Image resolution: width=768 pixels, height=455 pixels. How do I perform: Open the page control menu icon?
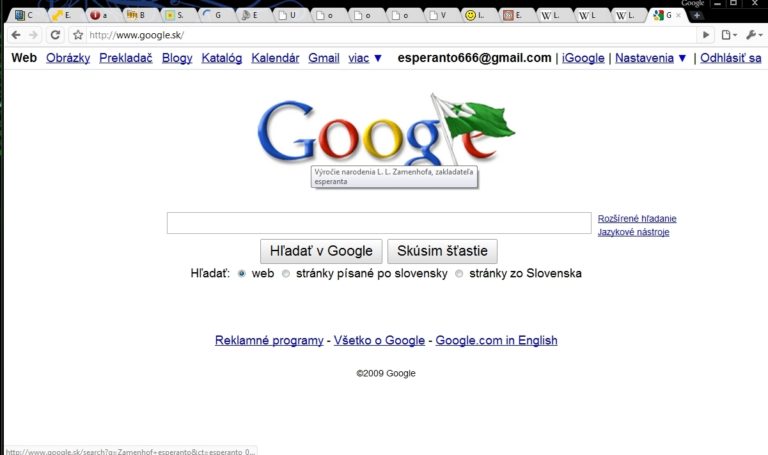point(729,35)
